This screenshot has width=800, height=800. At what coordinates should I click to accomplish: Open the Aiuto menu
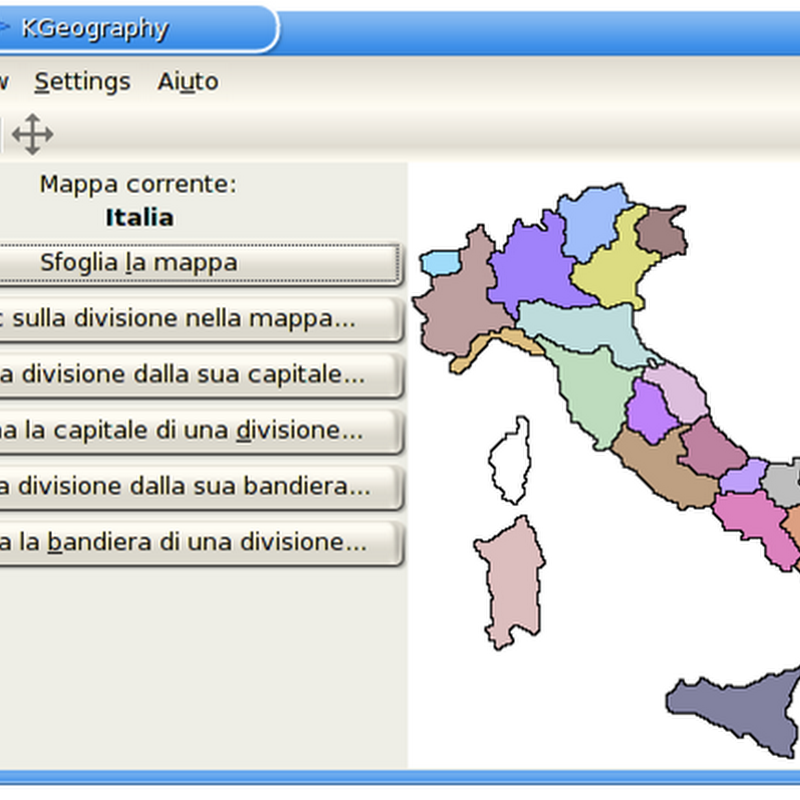click(x=188, y=82)
